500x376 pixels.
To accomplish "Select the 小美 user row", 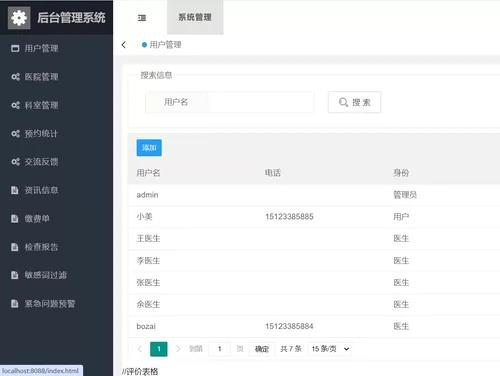I will [314, 217].
